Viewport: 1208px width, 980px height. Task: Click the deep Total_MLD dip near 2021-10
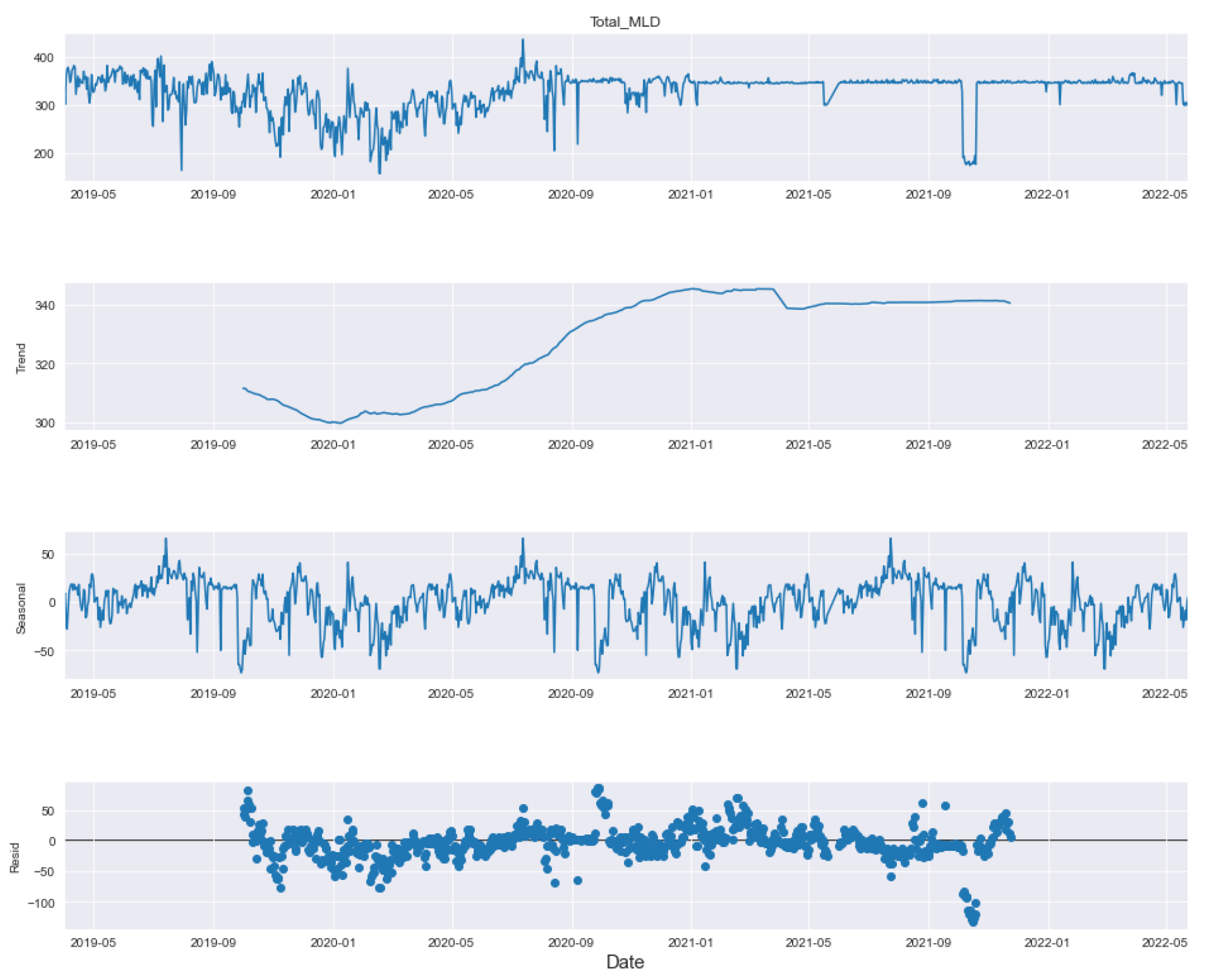[969, 162]
